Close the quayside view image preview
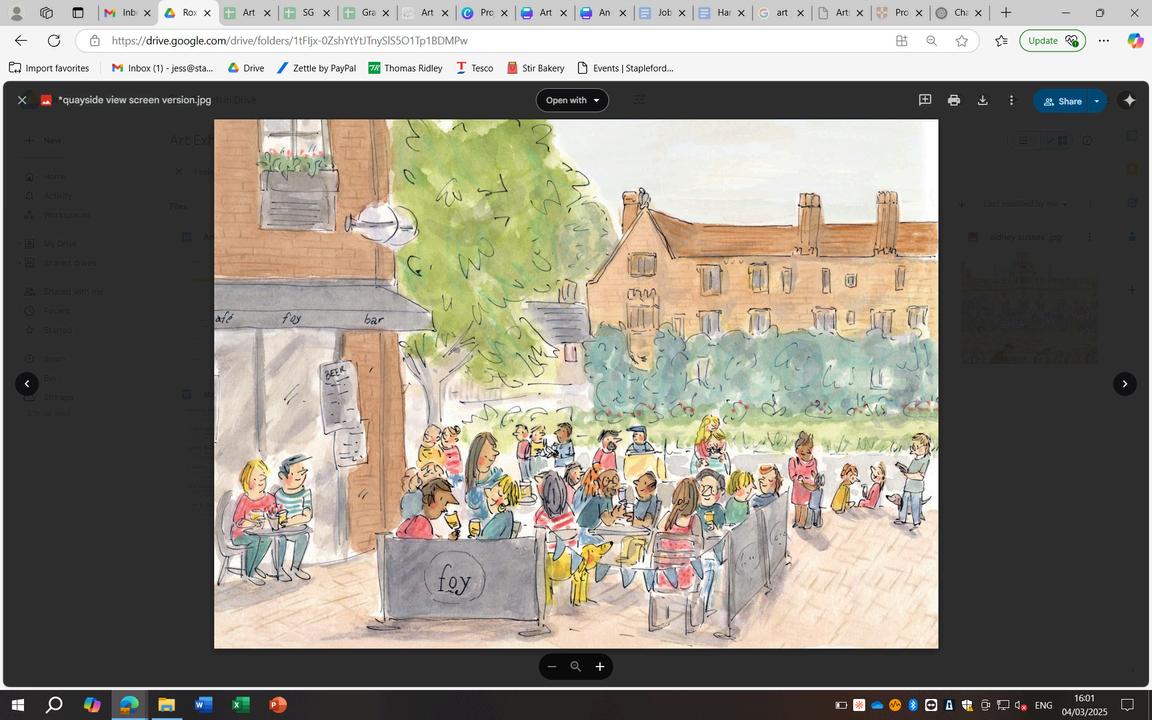The image size is (1152, 720). pos(22,100)
